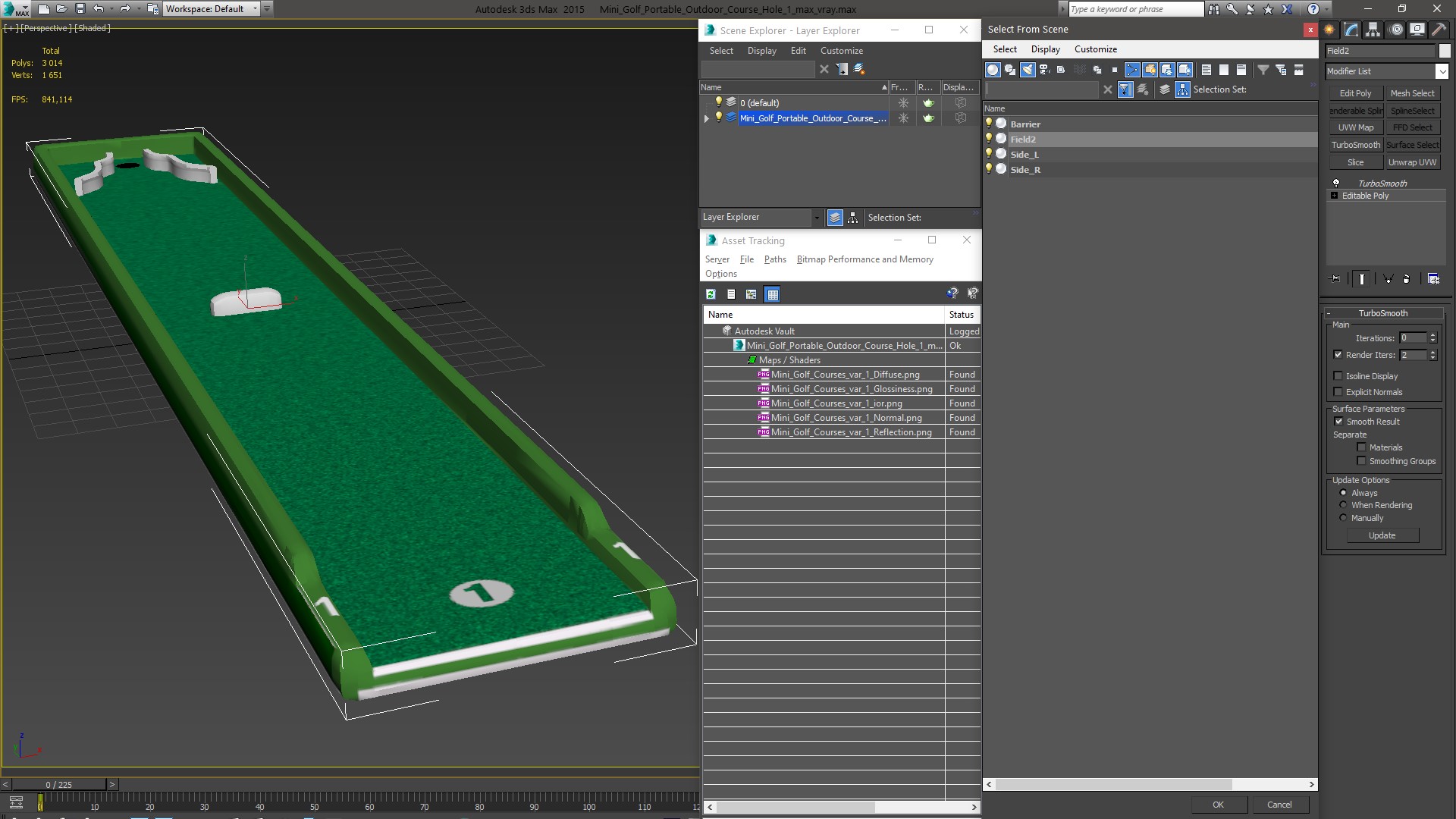
Task: Increase the Iterations spinner value
Action: (x=1432, y=335)
